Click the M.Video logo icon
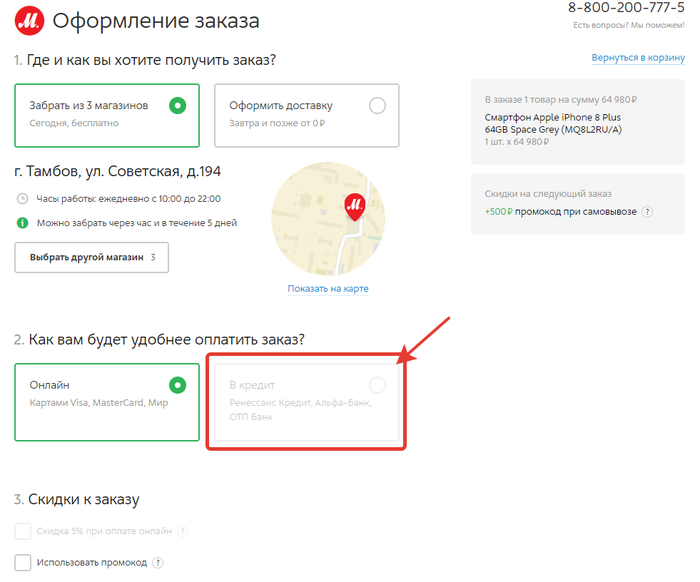 click(x=27, y=20)
